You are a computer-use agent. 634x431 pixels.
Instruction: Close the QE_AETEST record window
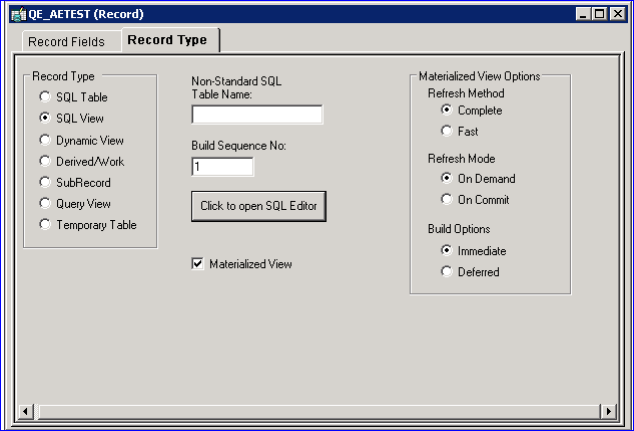coord(618,14)
